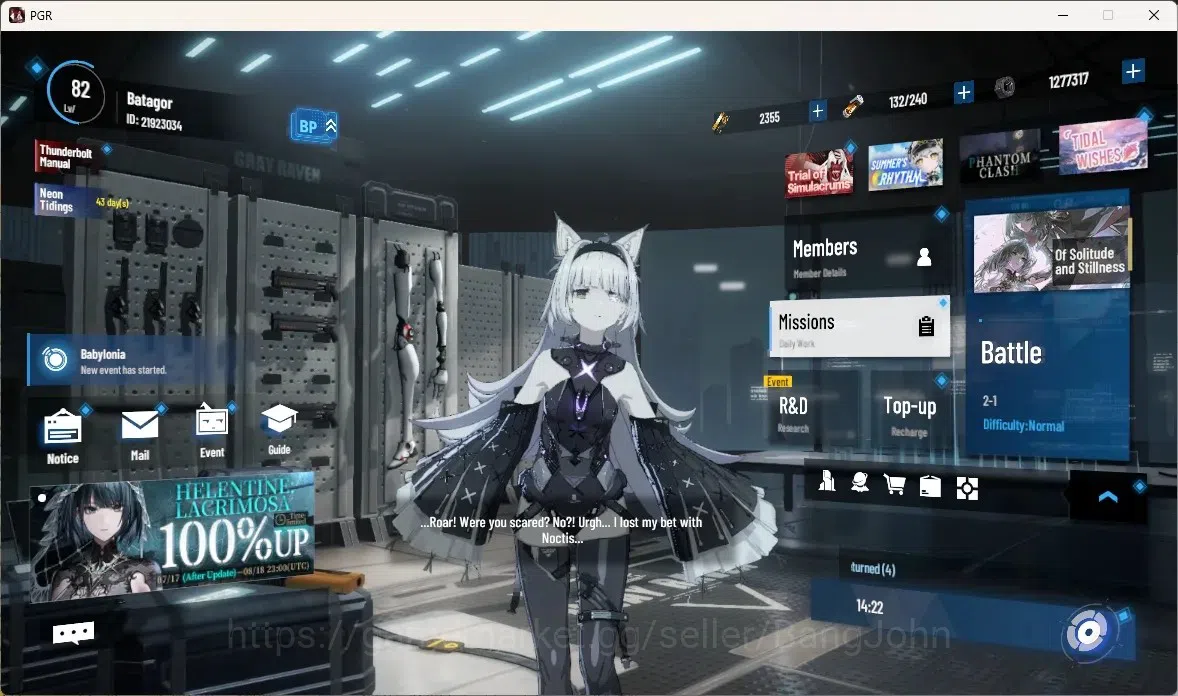This screenshot has height=696, width=1178.
Task: Collapse the menu with the up chevron
Action: (1107, 497)
